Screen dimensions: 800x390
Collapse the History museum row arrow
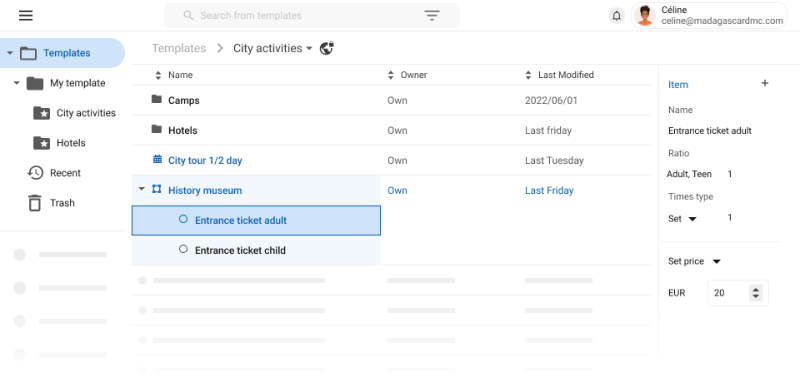(x=141, y=189)
